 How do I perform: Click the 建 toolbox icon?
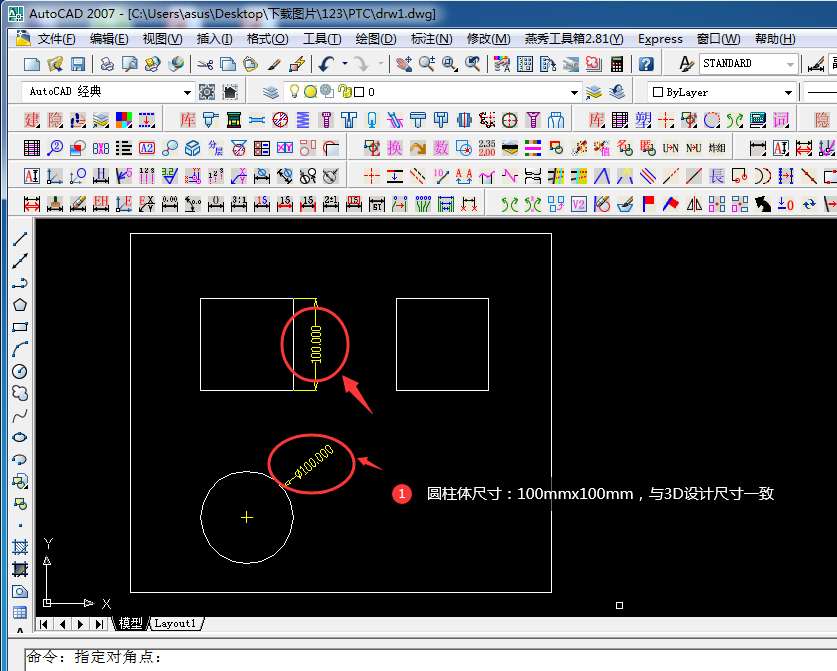tap(31, 120)
